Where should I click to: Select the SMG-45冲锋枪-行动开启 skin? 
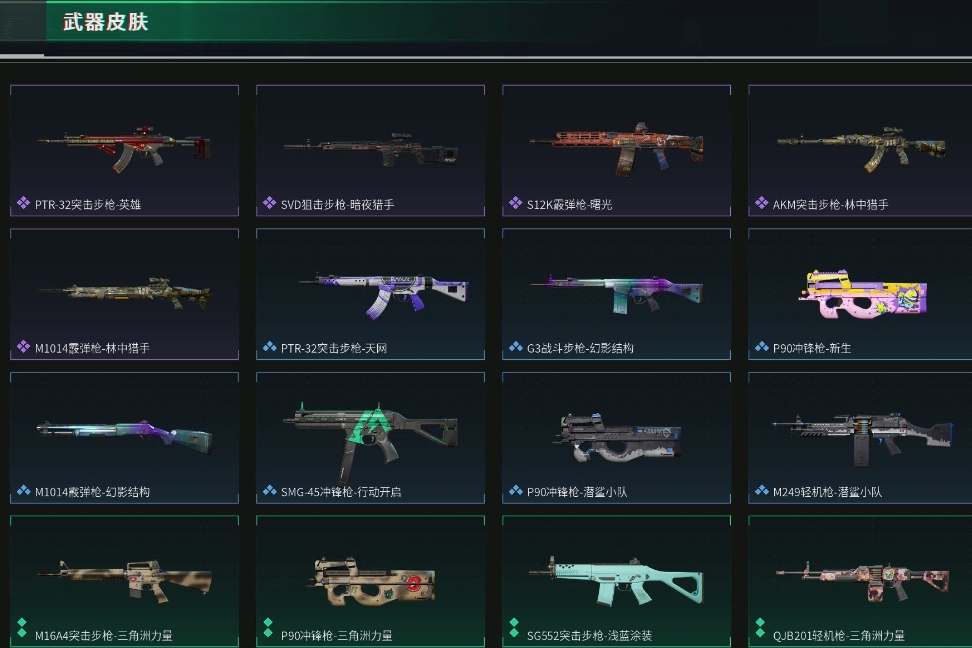[x=370, y=438]
